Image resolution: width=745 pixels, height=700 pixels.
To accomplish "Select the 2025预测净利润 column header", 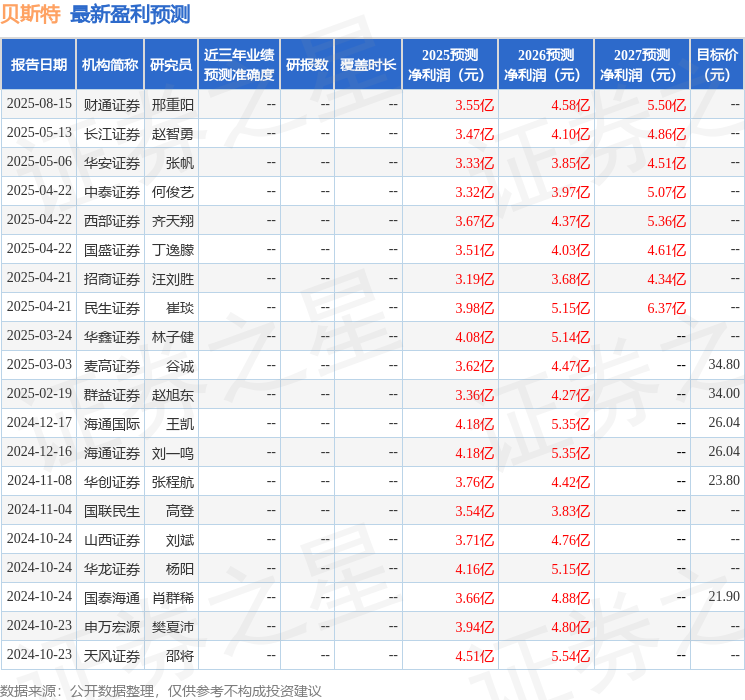I will click(449, 65).
